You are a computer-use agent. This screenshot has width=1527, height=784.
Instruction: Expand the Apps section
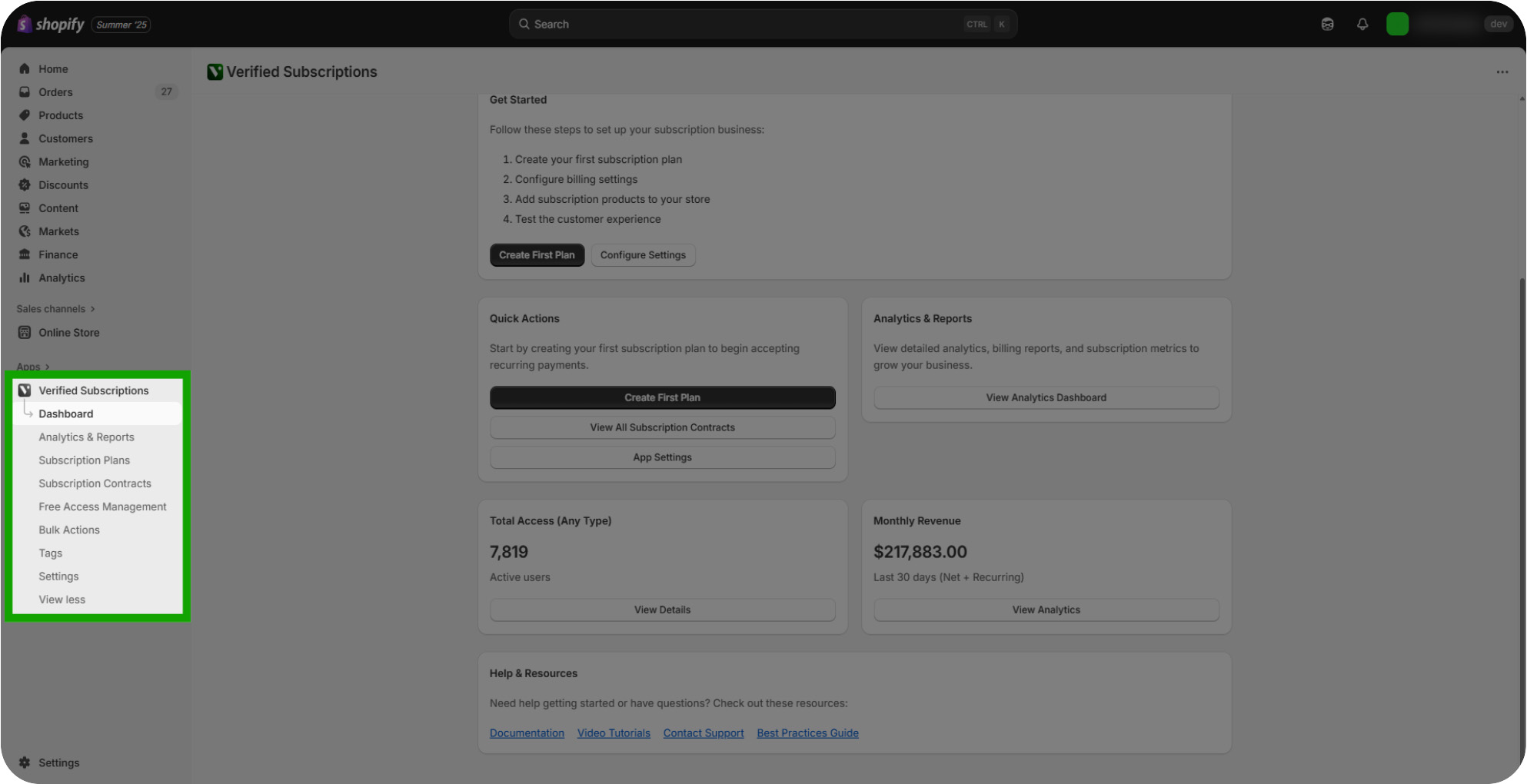click(33, 367)
